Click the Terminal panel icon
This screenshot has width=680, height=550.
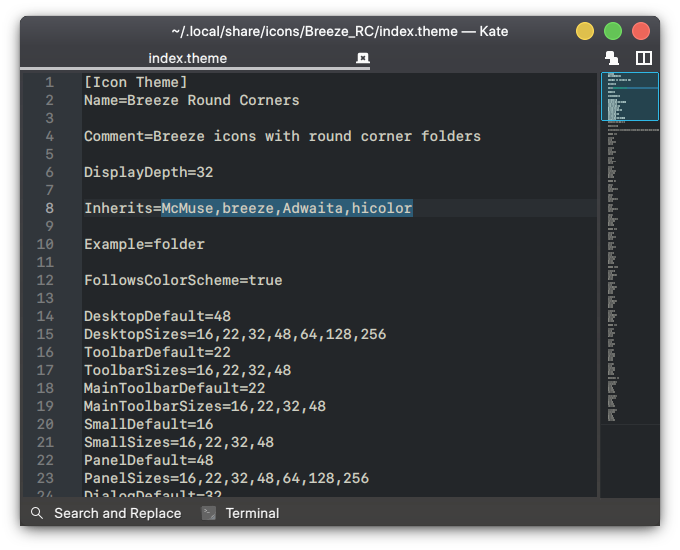tap(209, 513)
